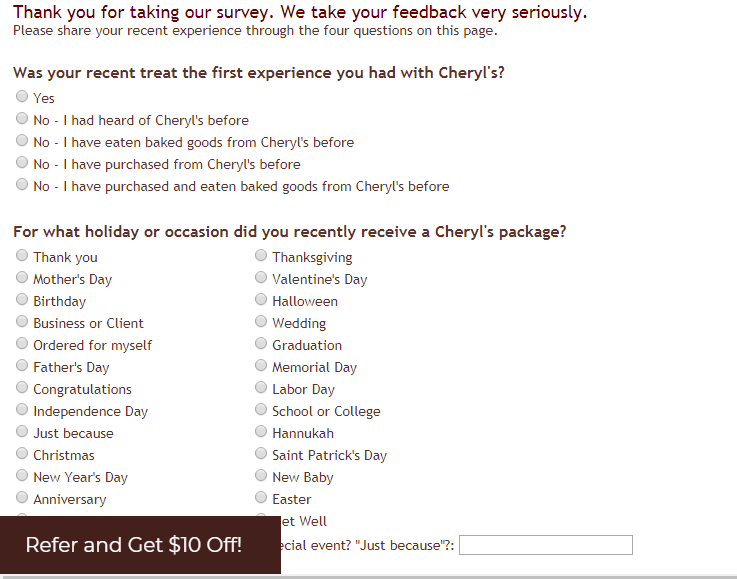Choose the 'Thank you' occasion

click(22, 256)
